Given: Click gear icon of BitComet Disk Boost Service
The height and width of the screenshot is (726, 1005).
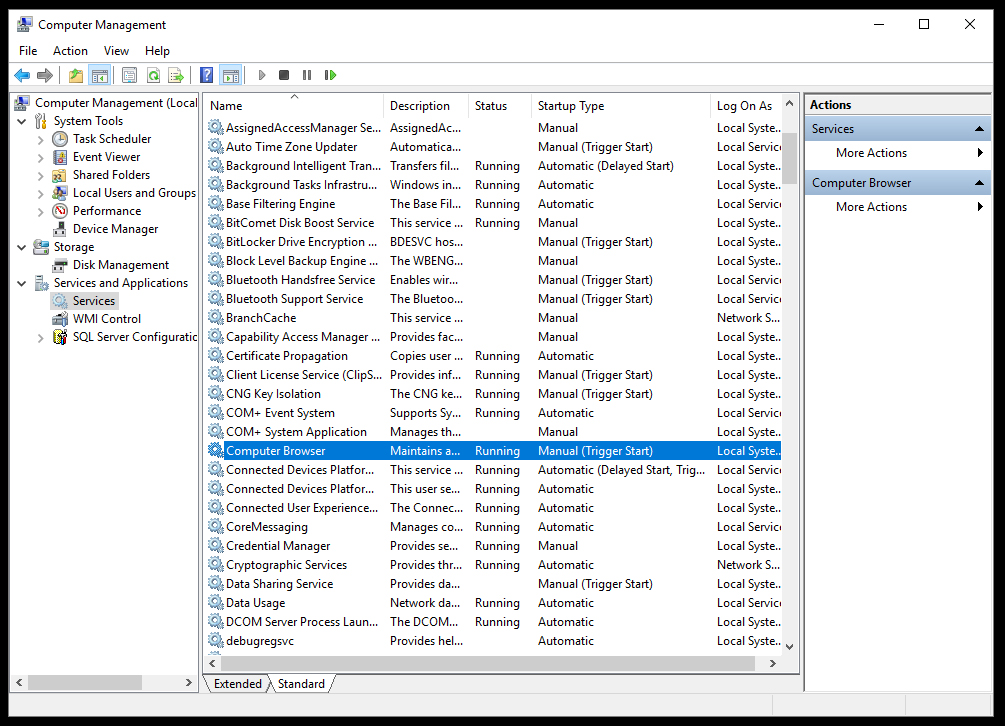Looking at the screenshot, I should (x=215, y=222).
